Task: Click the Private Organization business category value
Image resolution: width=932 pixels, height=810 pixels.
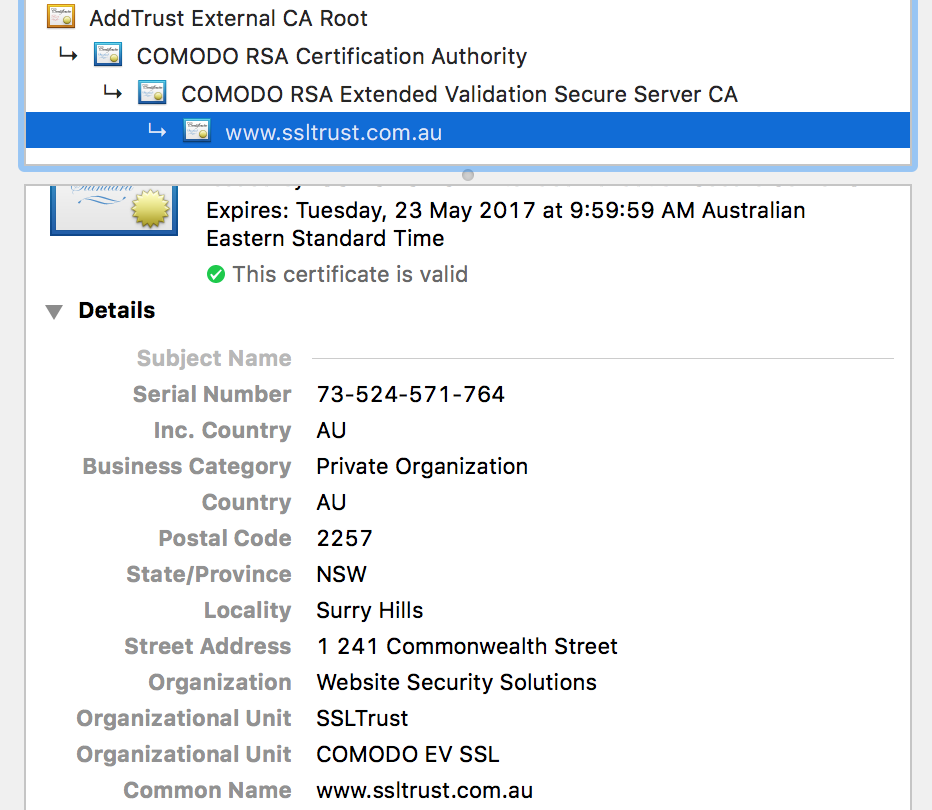Action: [x=422, y=467]
